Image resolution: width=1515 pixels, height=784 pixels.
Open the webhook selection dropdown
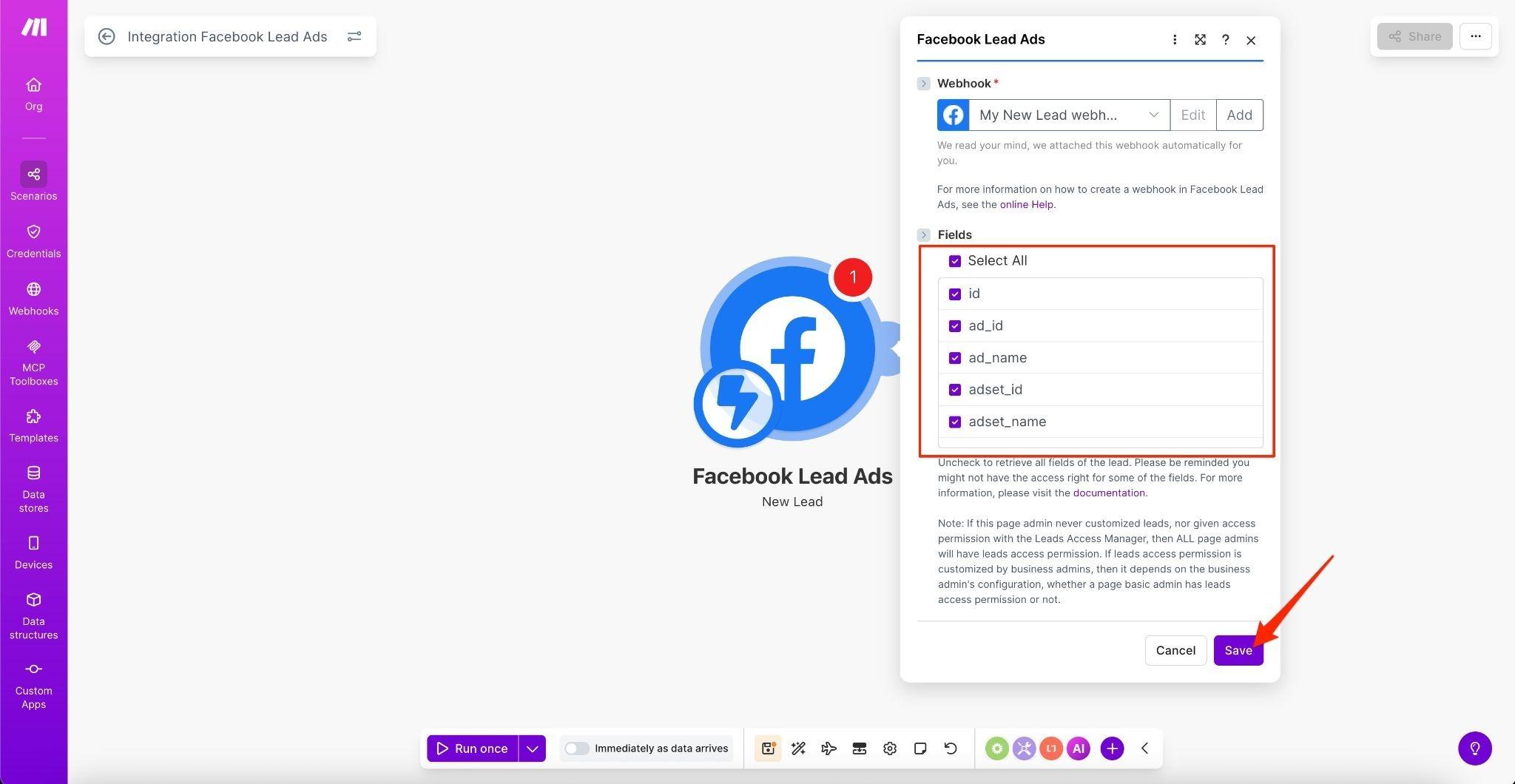pyautogui.click(x=1069, y=115)
